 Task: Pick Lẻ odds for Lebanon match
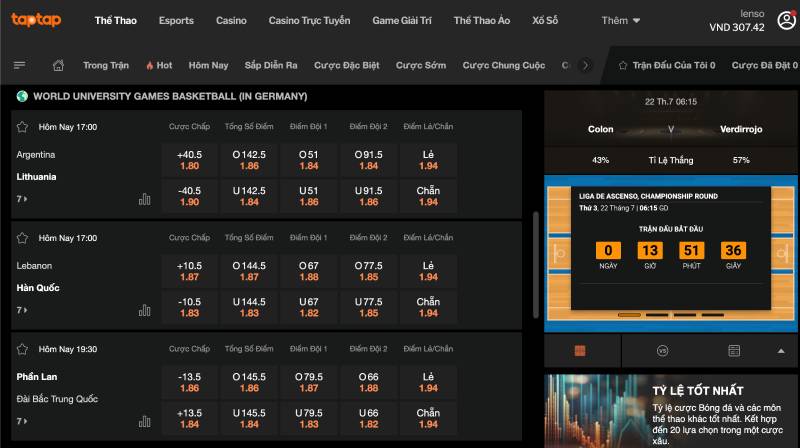click(x=428, y=271)
